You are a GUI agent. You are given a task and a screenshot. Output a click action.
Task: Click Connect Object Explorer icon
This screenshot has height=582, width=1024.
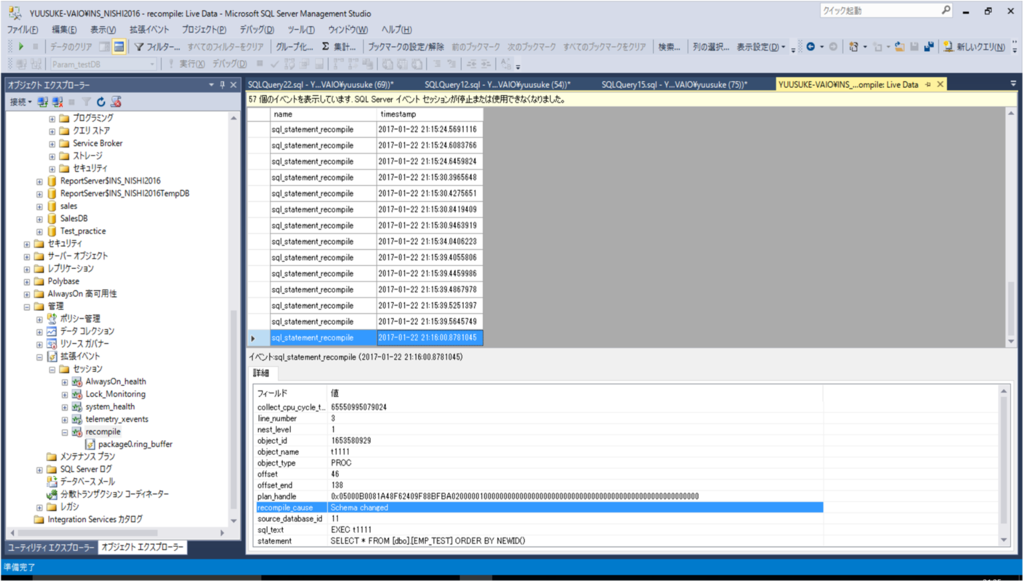[x=43, y=102]
